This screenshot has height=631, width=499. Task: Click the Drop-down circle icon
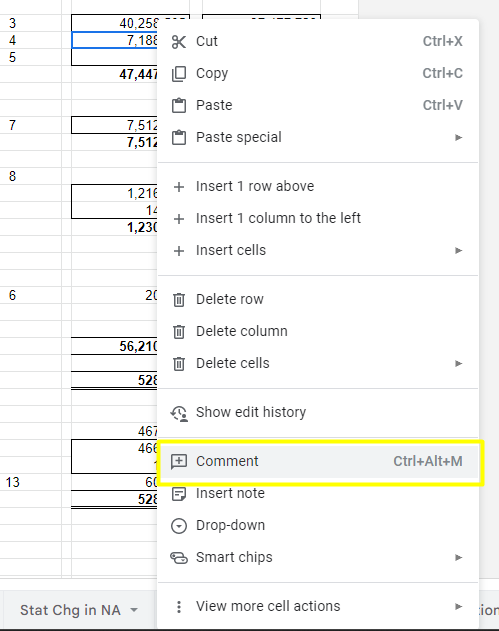179,526
